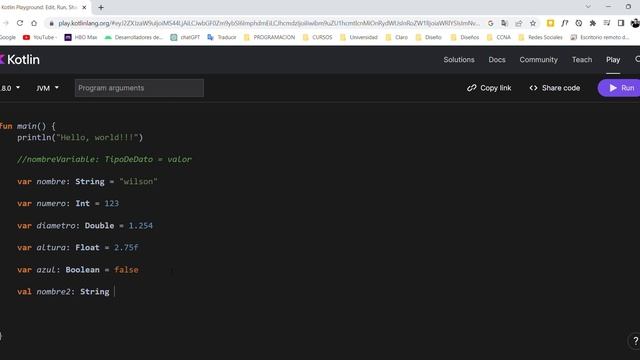
Task: Open the help question mark button
Action: click(x=635, y=340)
